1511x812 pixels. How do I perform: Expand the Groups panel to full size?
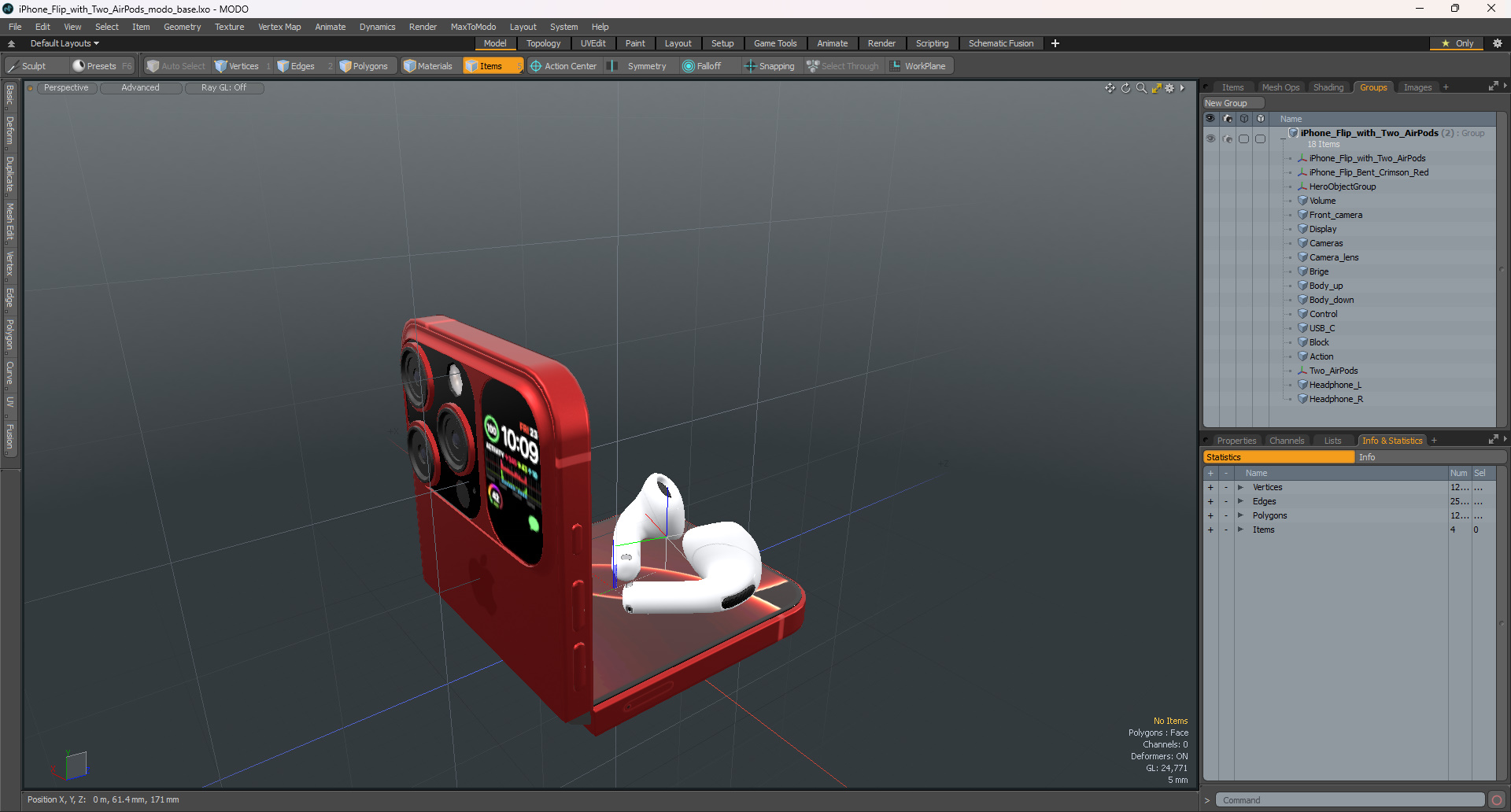(x=1493, y=87)
